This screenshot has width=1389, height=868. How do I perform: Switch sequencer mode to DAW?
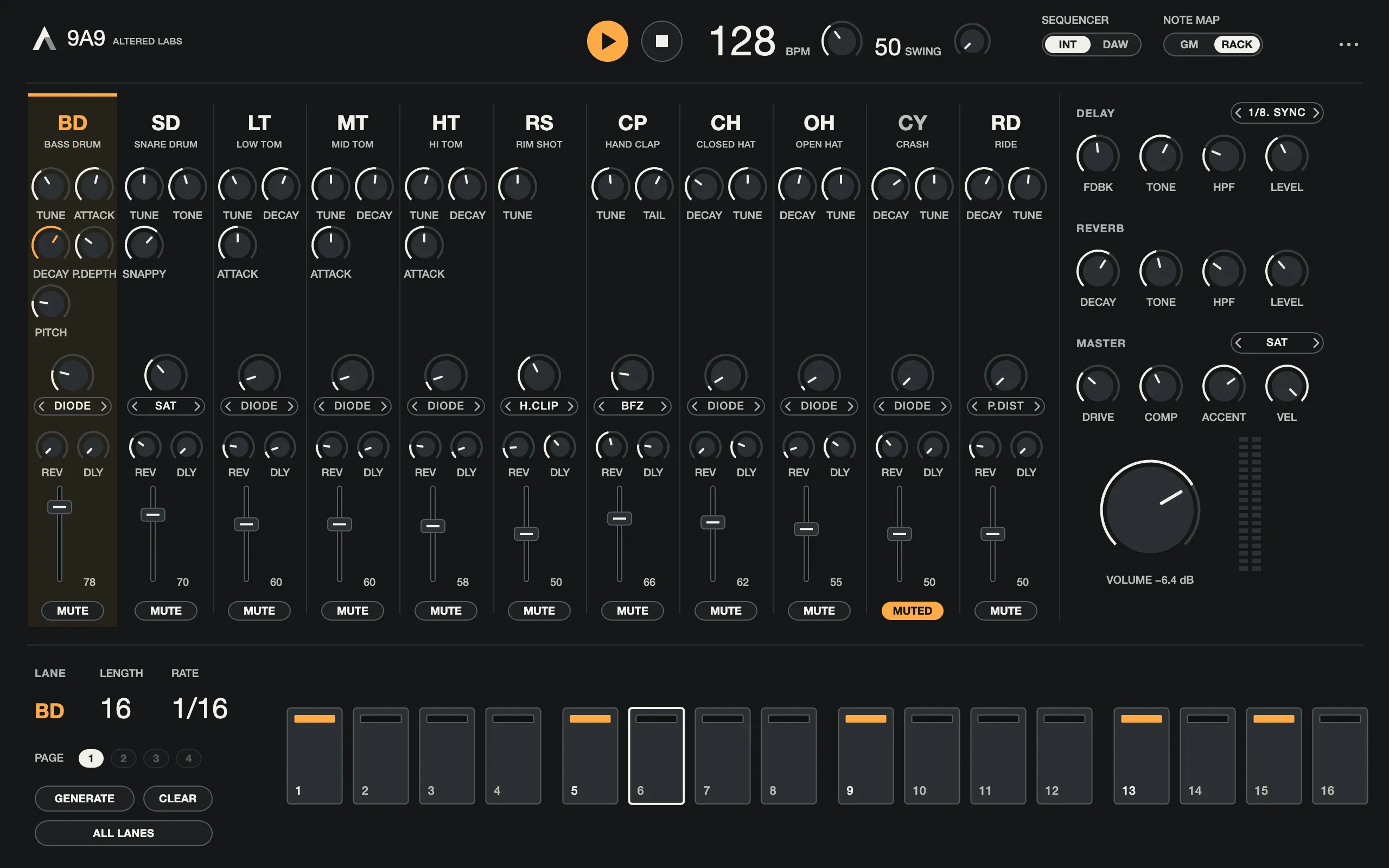point(1114,44)
